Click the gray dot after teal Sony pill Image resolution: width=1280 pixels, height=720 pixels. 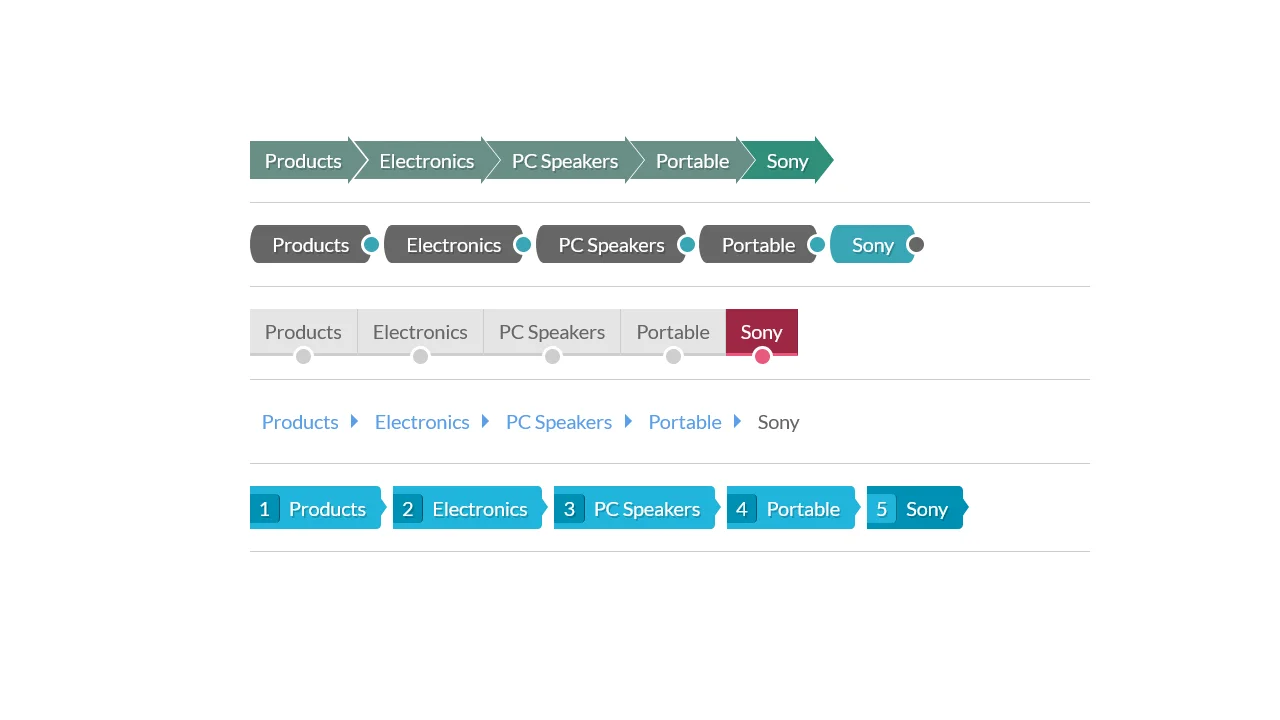tap(915, 245)
